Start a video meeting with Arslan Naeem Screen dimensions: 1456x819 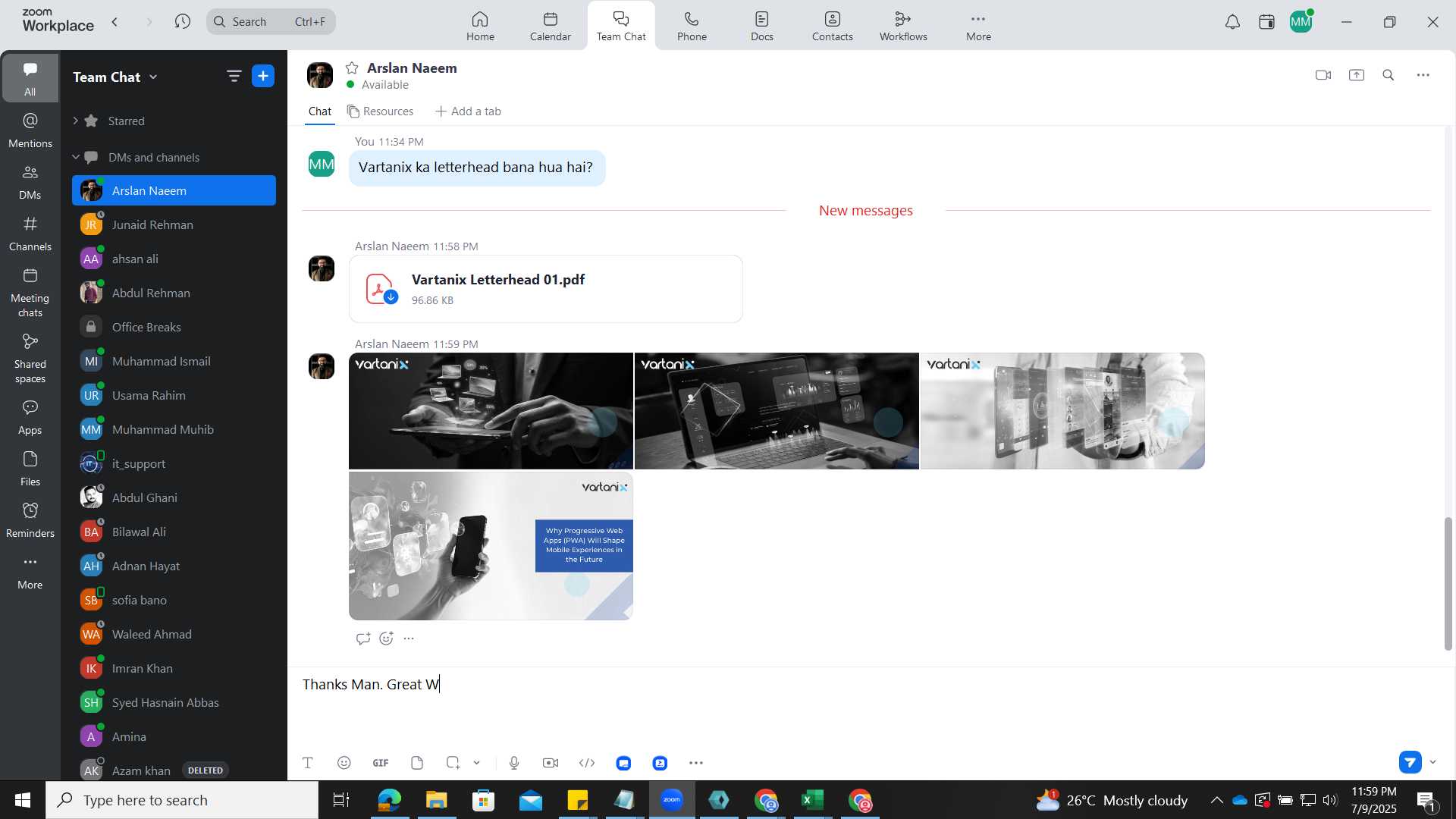click(x=1323, y=75)
